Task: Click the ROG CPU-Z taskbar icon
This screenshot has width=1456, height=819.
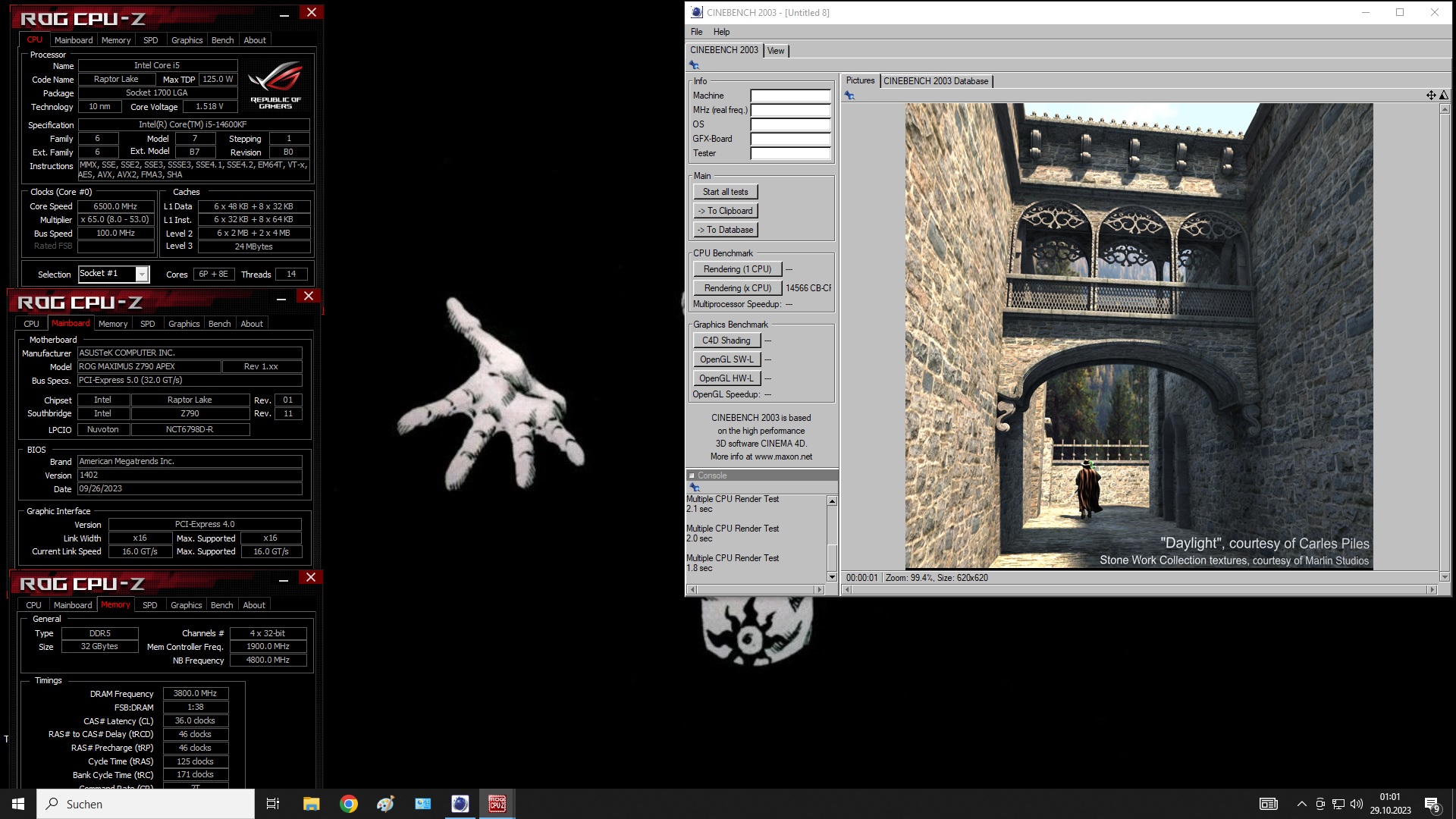Action: tap(497, 804)
